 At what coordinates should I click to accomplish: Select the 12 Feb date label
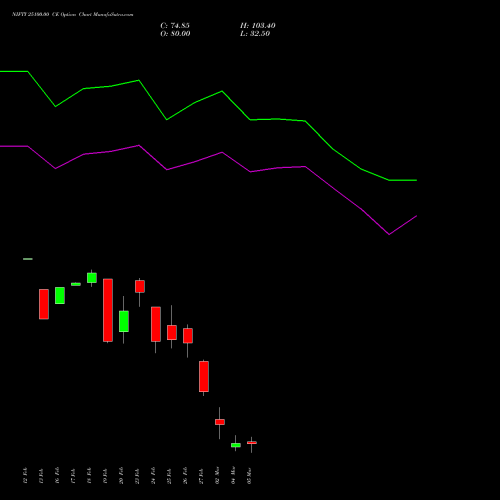point(25,476)
